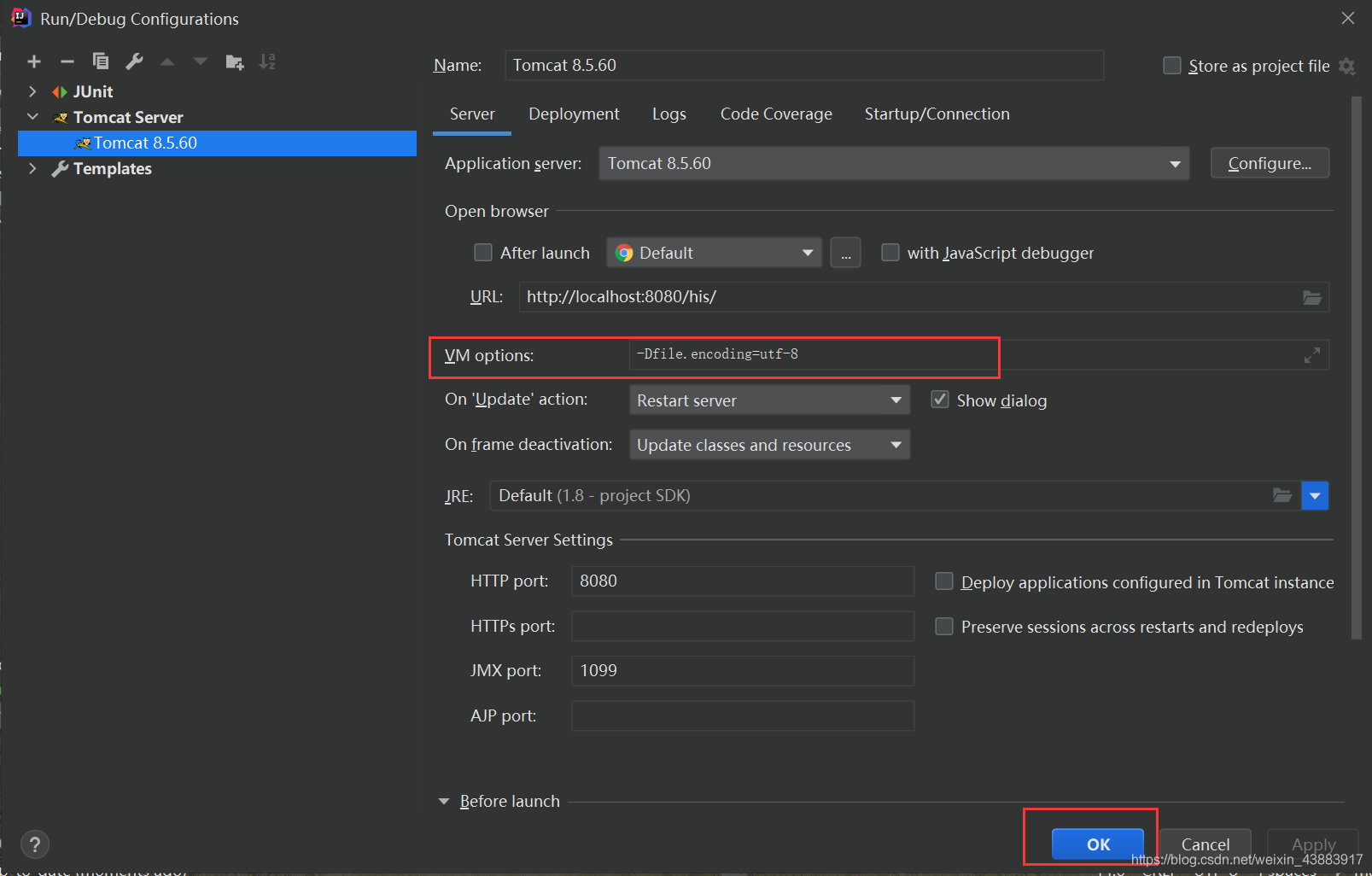Open help with the question mark button
The image size is (1372, 876).
[x=34, y=844]
